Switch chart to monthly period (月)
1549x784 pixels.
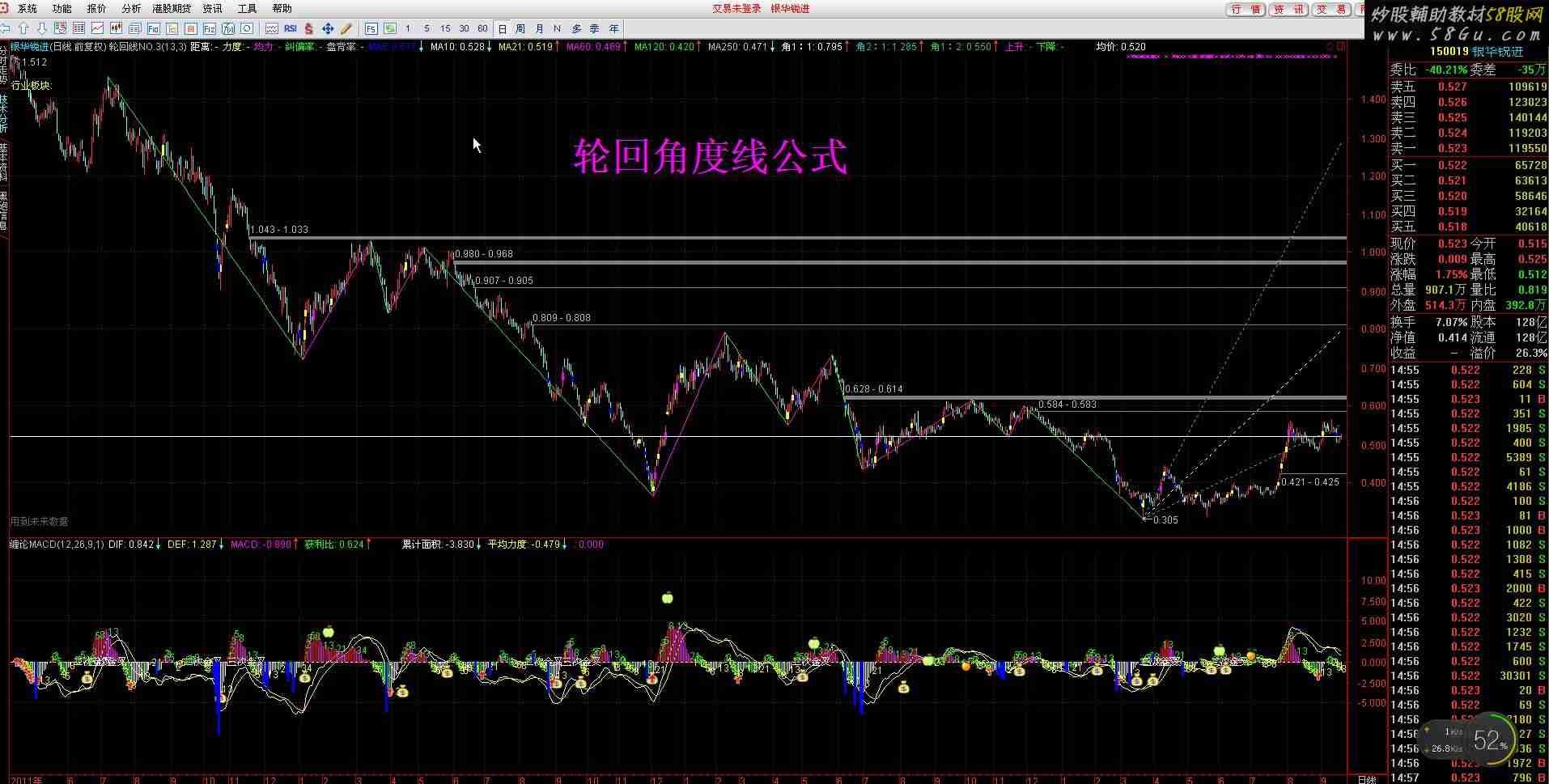pos(539,28)
